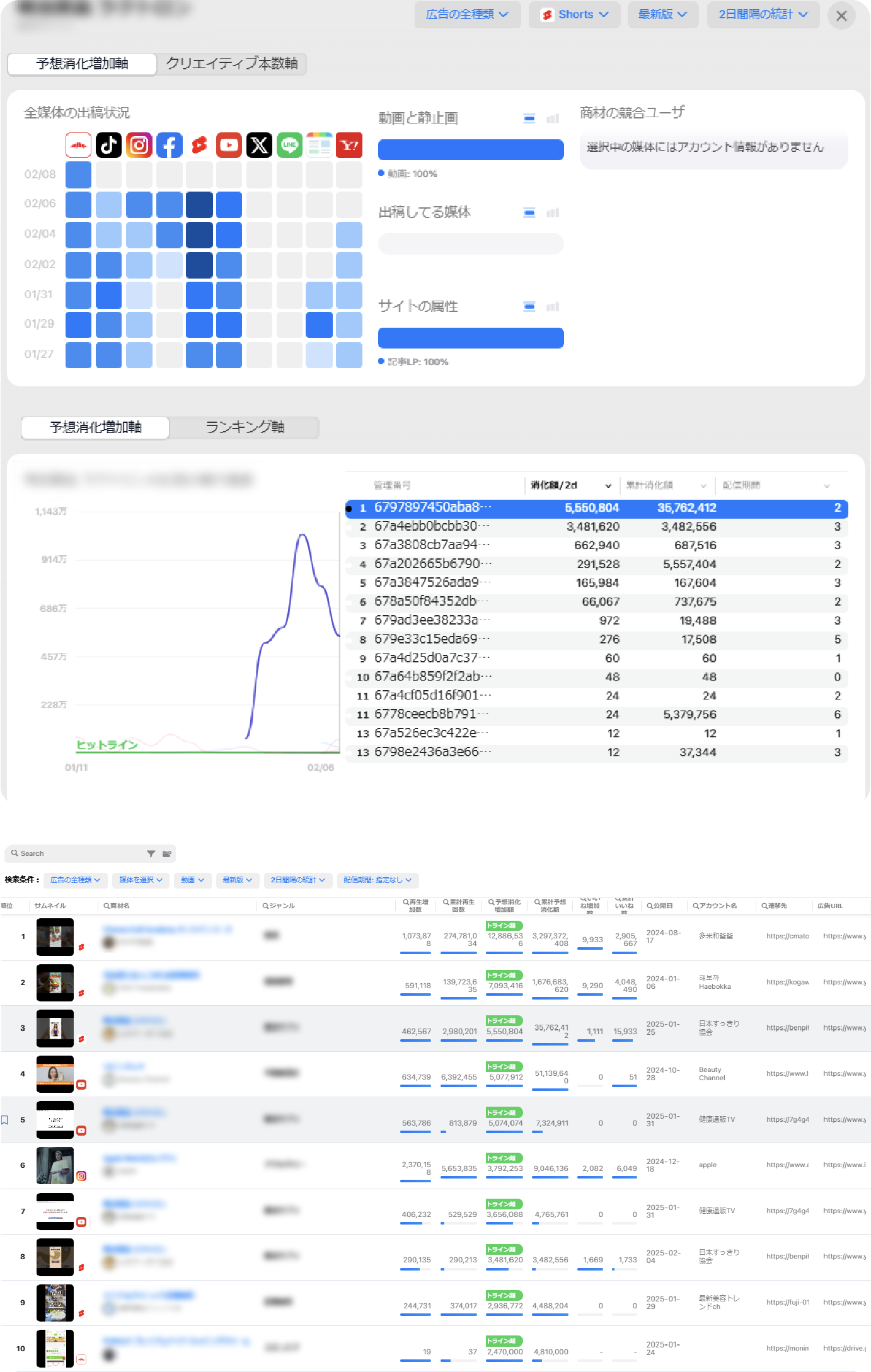
Task: Toggle 動画と静止画 to column chart view
Action: tap(553, 118)
